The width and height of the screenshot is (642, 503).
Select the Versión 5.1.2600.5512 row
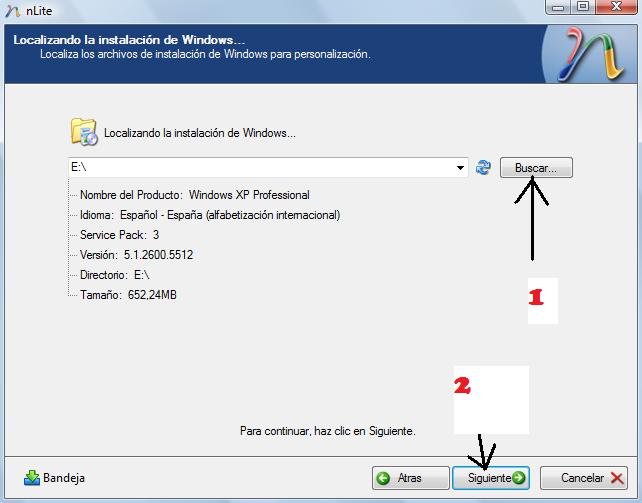[136, 255]
